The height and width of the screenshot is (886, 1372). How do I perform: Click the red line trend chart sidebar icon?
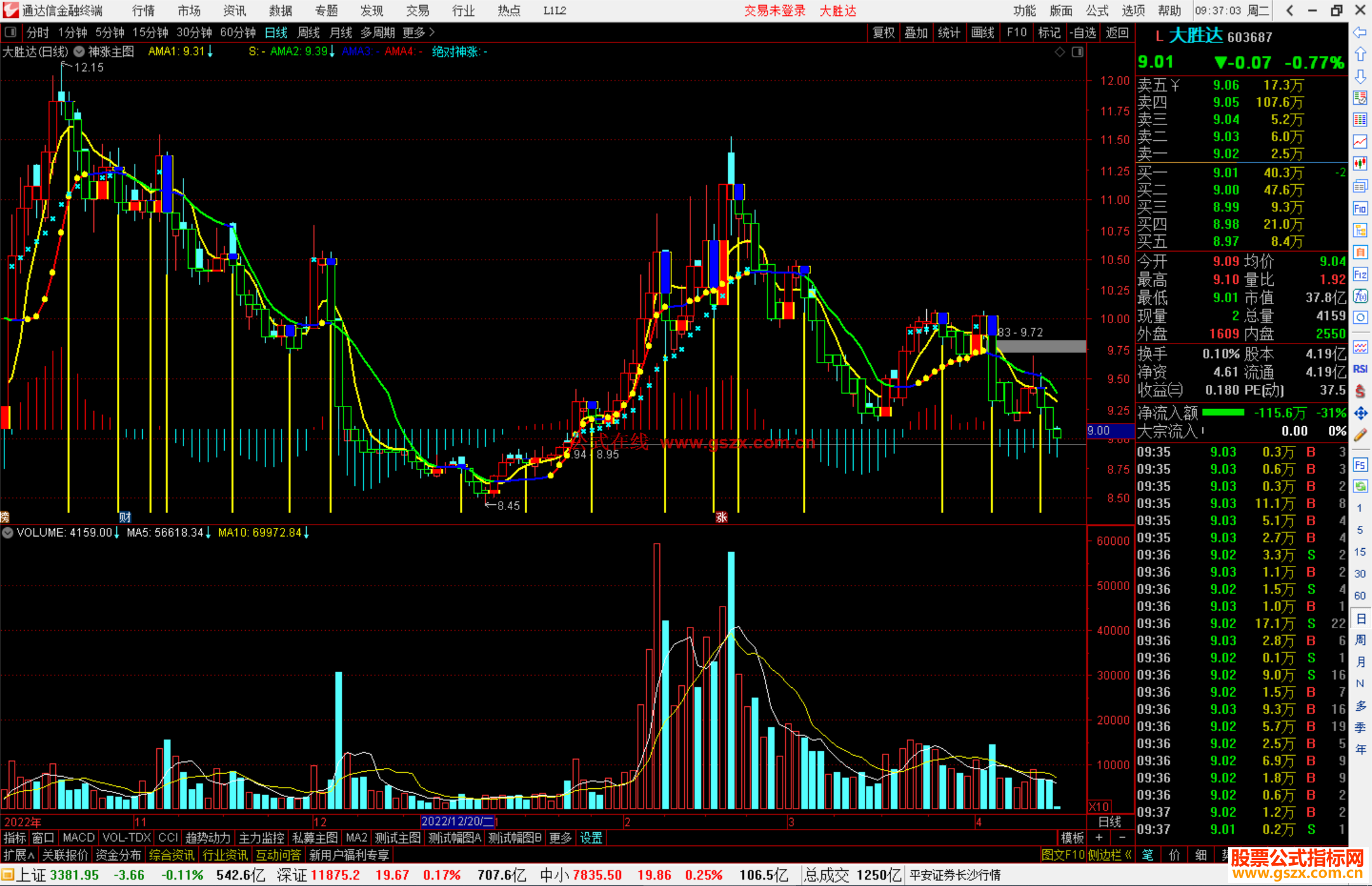1360,142
